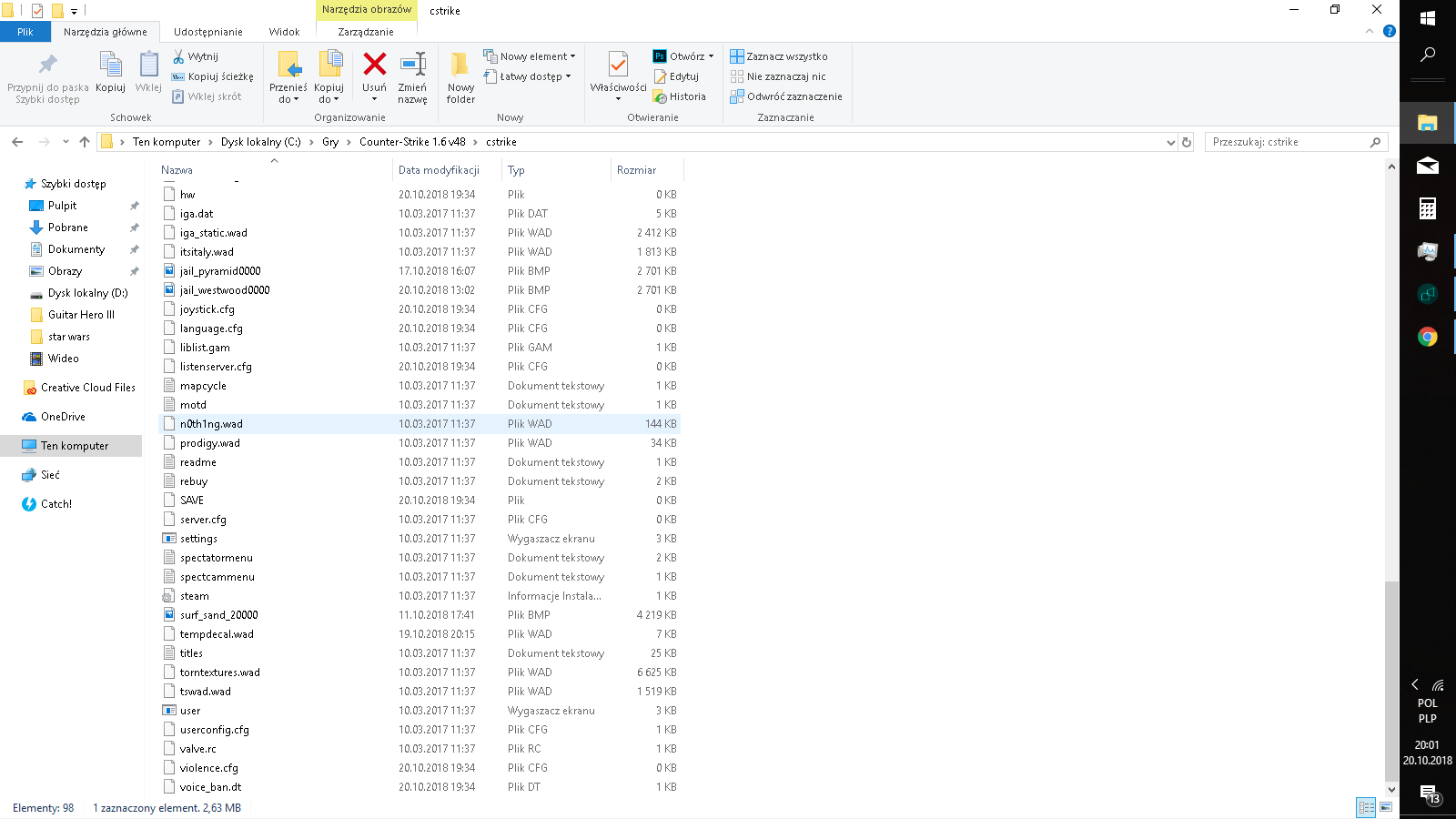Open Chrome from the taskbar

click(1427, 337)
